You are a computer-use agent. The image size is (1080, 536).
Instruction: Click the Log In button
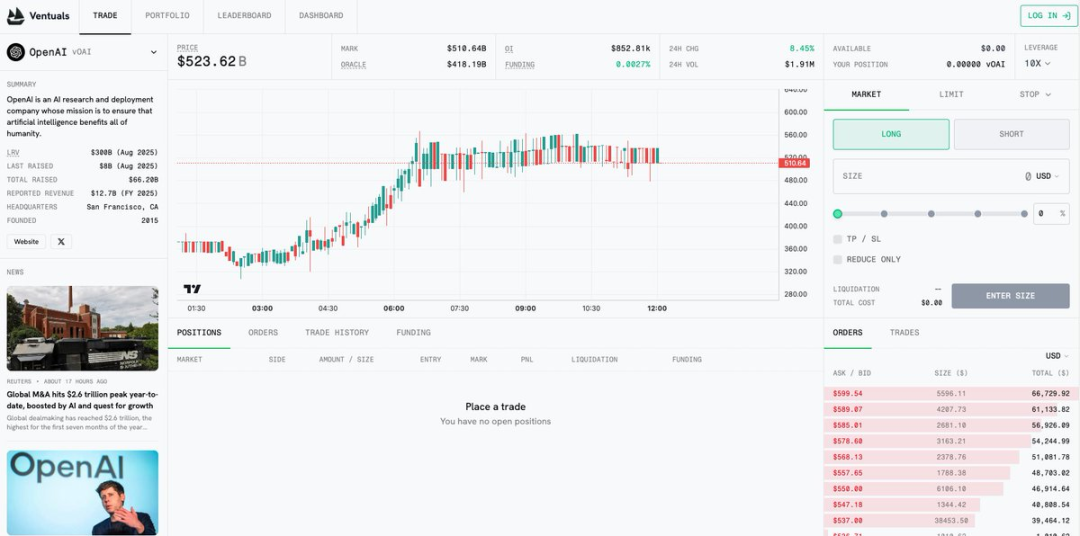1048,16
